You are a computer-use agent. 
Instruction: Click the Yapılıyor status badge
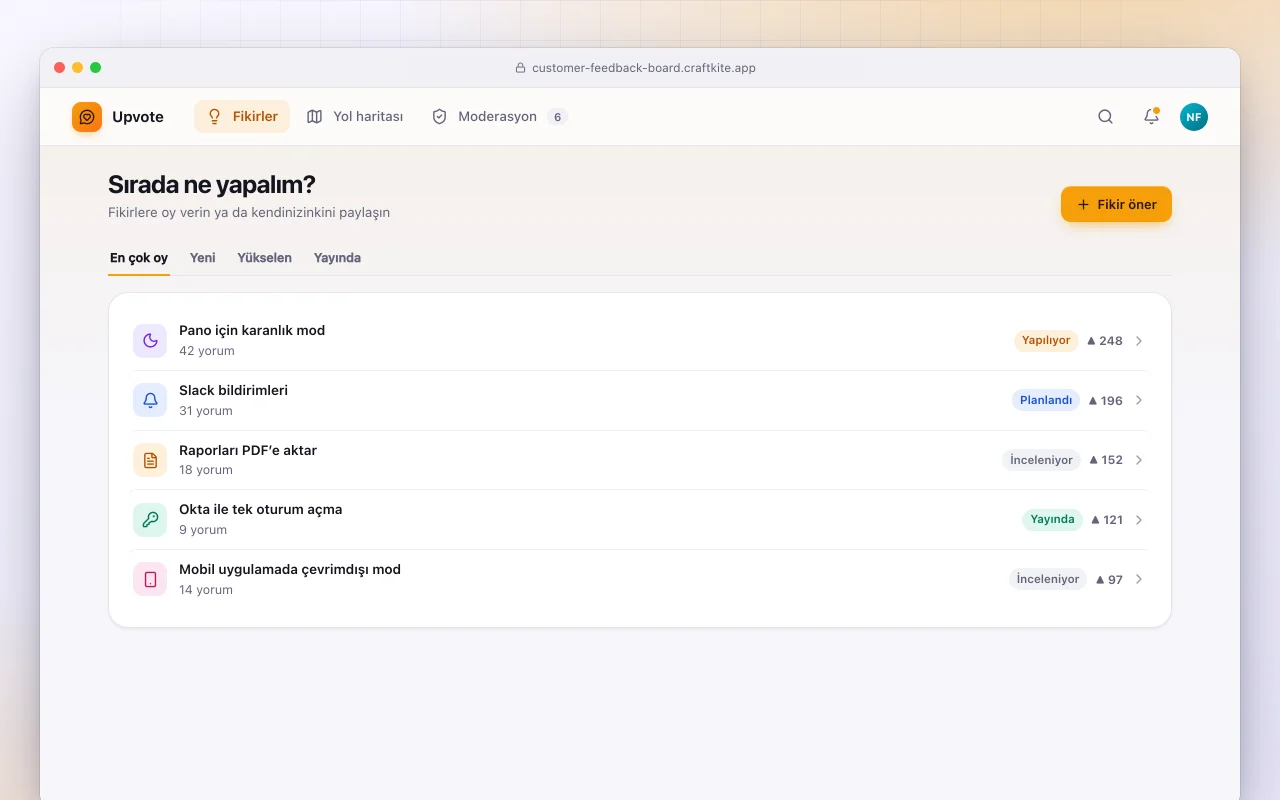[x=1046, y=341]
